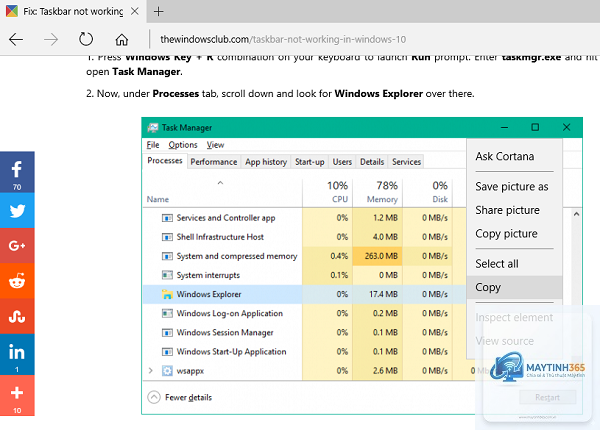600x430 pixels.
Task: Open the File menu in Task Manager
Action: click(x=153, y=145)
